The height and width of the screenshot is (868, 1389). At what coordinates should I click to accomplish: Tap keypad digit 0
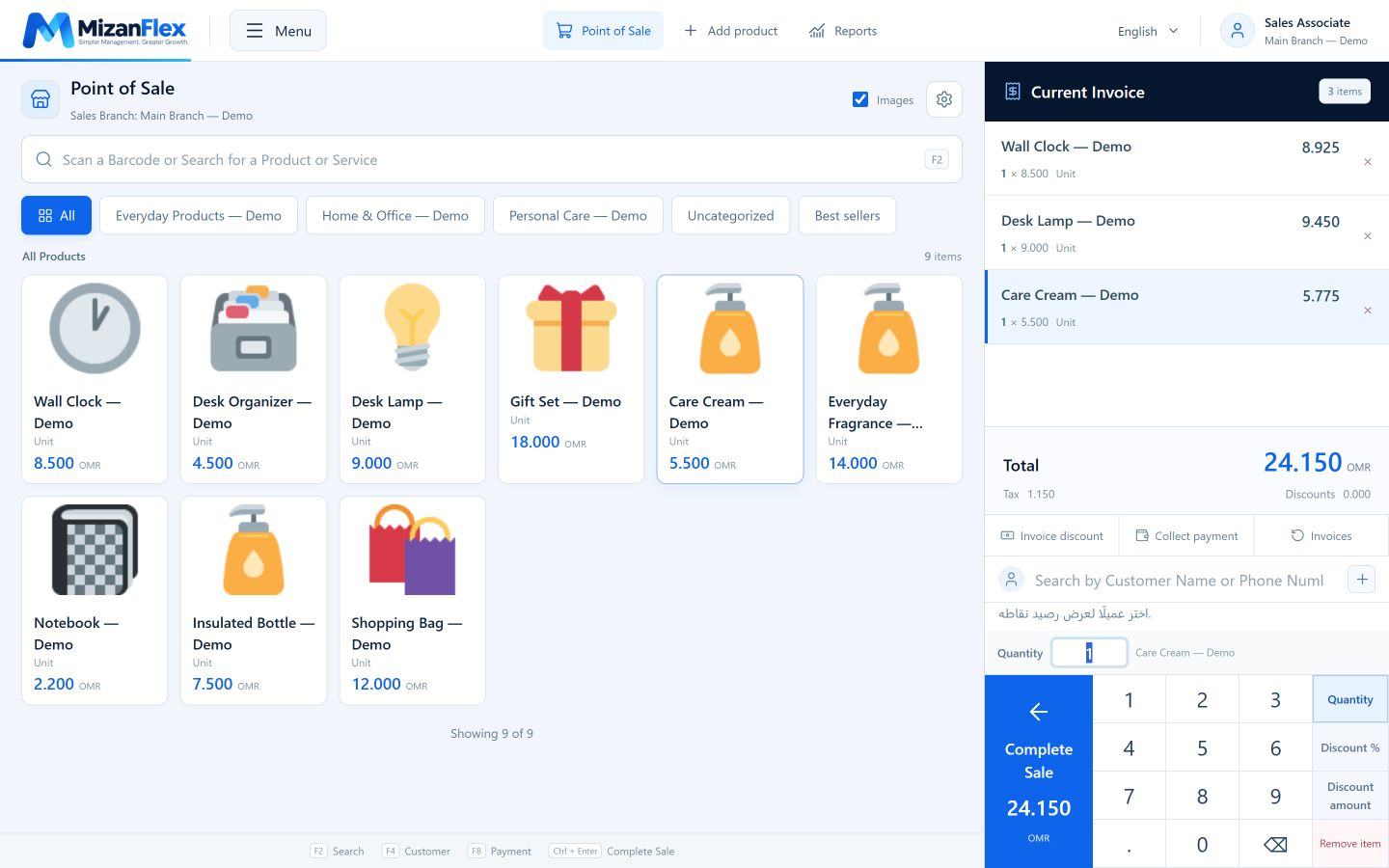(x=1202, y=845)
